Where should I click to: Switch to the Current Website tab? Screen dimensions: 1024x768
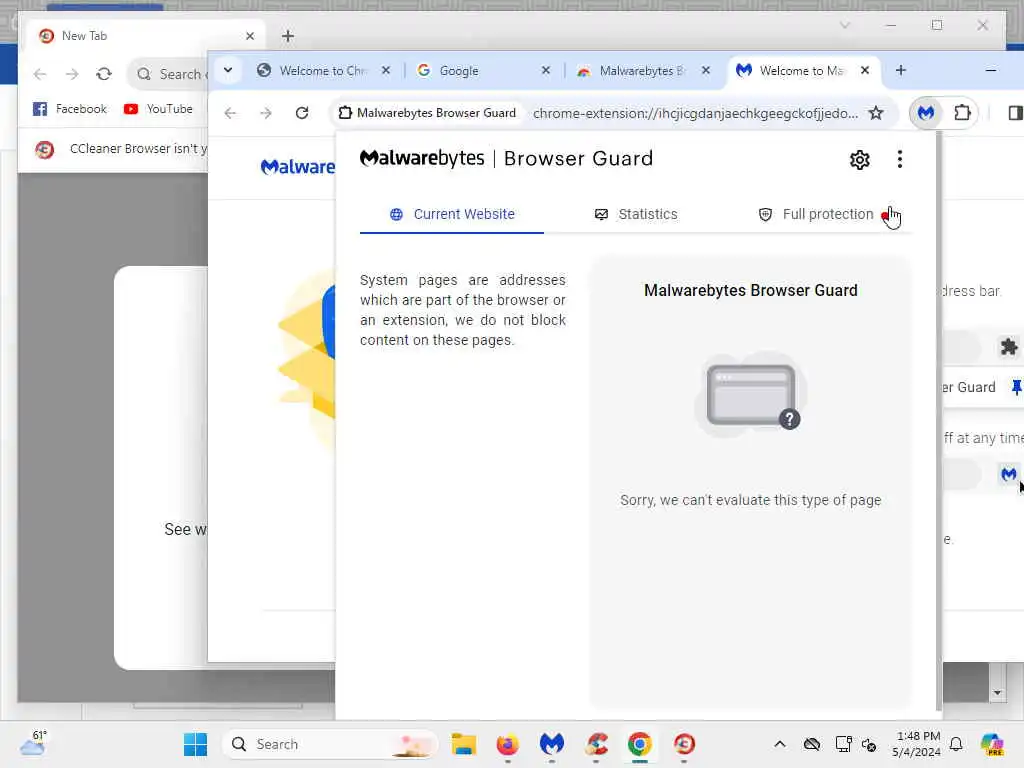coord(452,214)
